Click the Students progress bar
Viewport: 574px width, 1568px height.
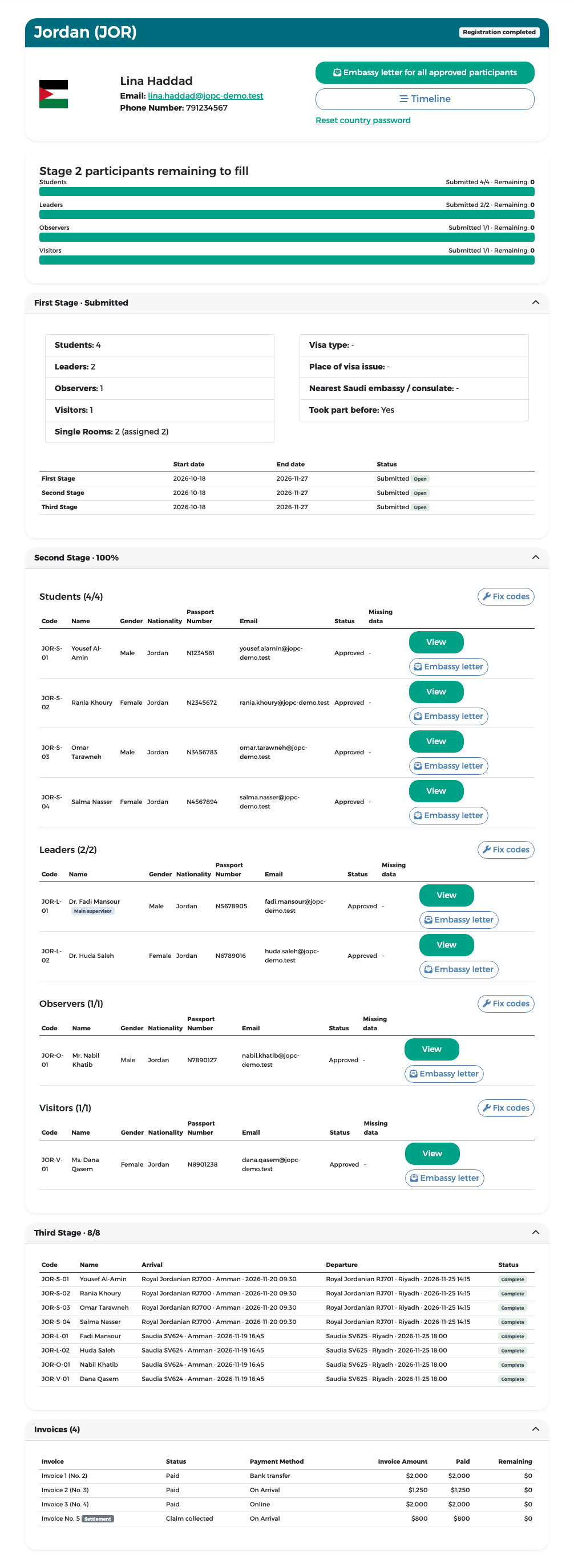[287, 192]
